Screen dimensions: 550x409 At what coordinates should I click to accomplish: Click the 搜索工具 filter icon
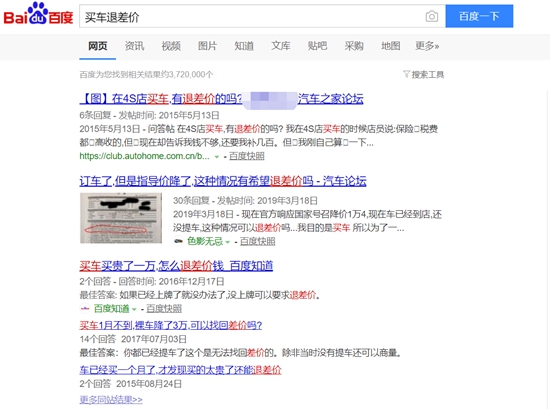point(406,74)
